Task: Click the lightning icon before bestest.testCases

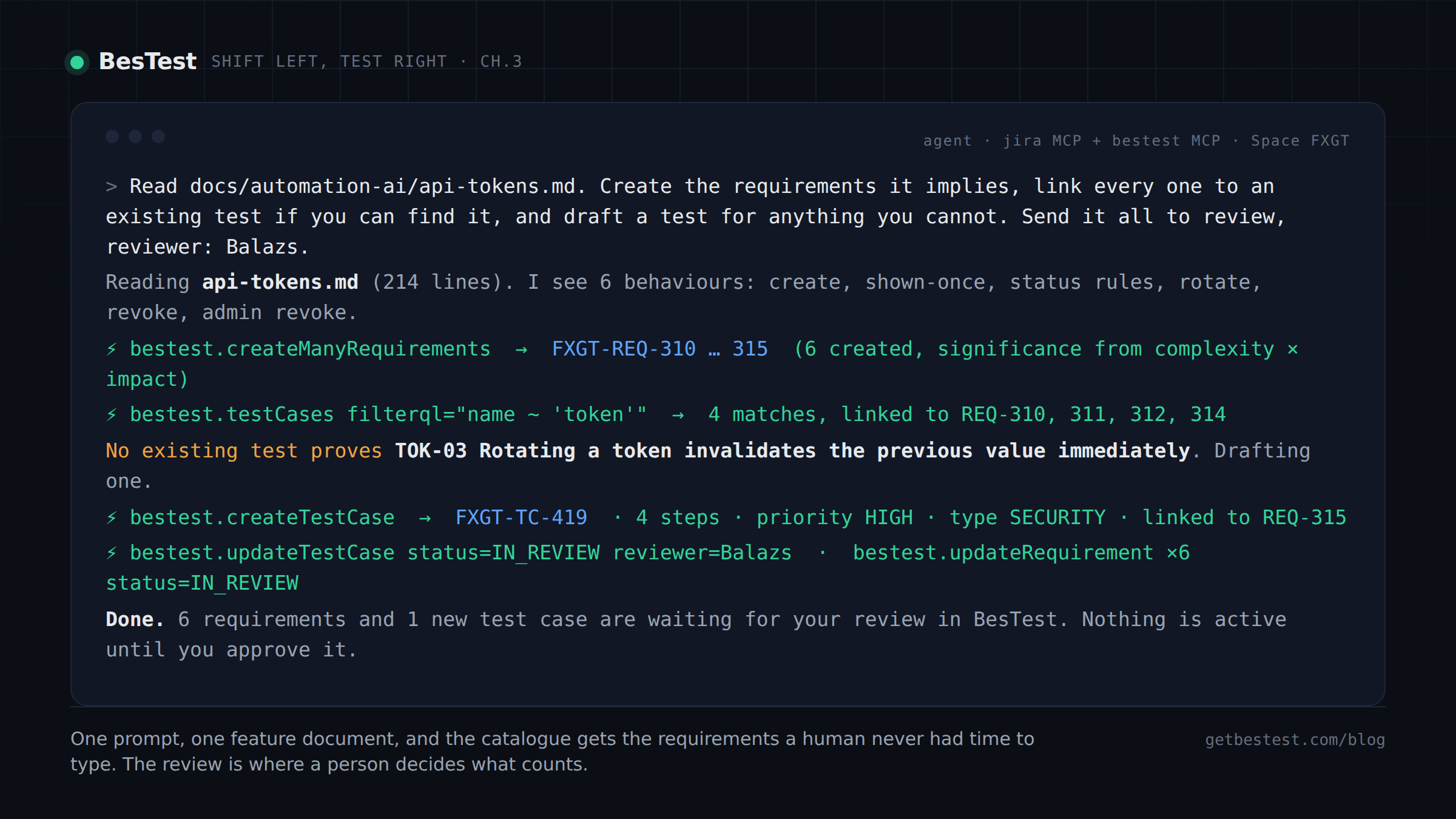Action: (x=112, y=414)
